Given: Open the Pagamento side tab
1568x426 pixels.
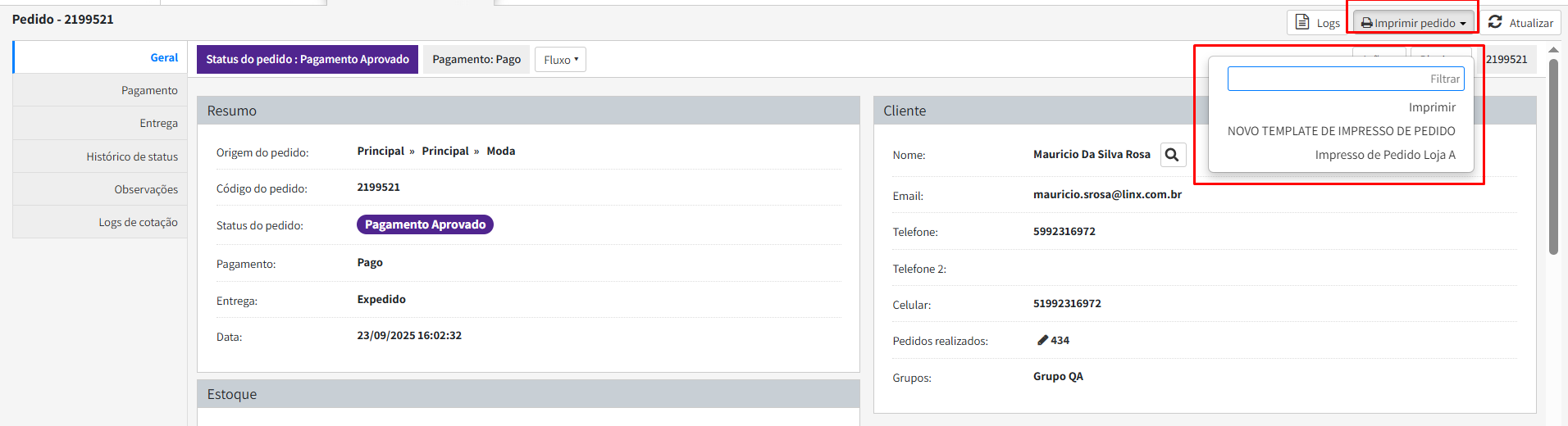Looking at the screenshot, I should click(149, 90).
